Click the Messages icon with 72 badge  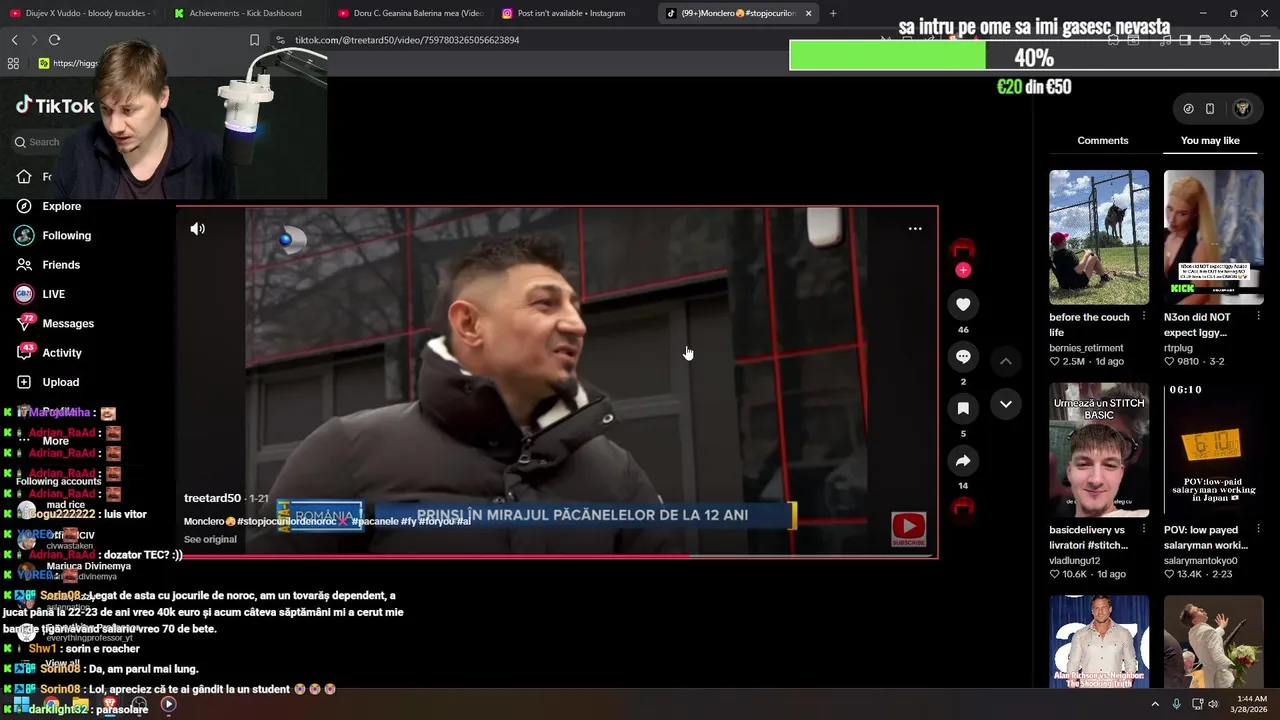tap(24, 323)
